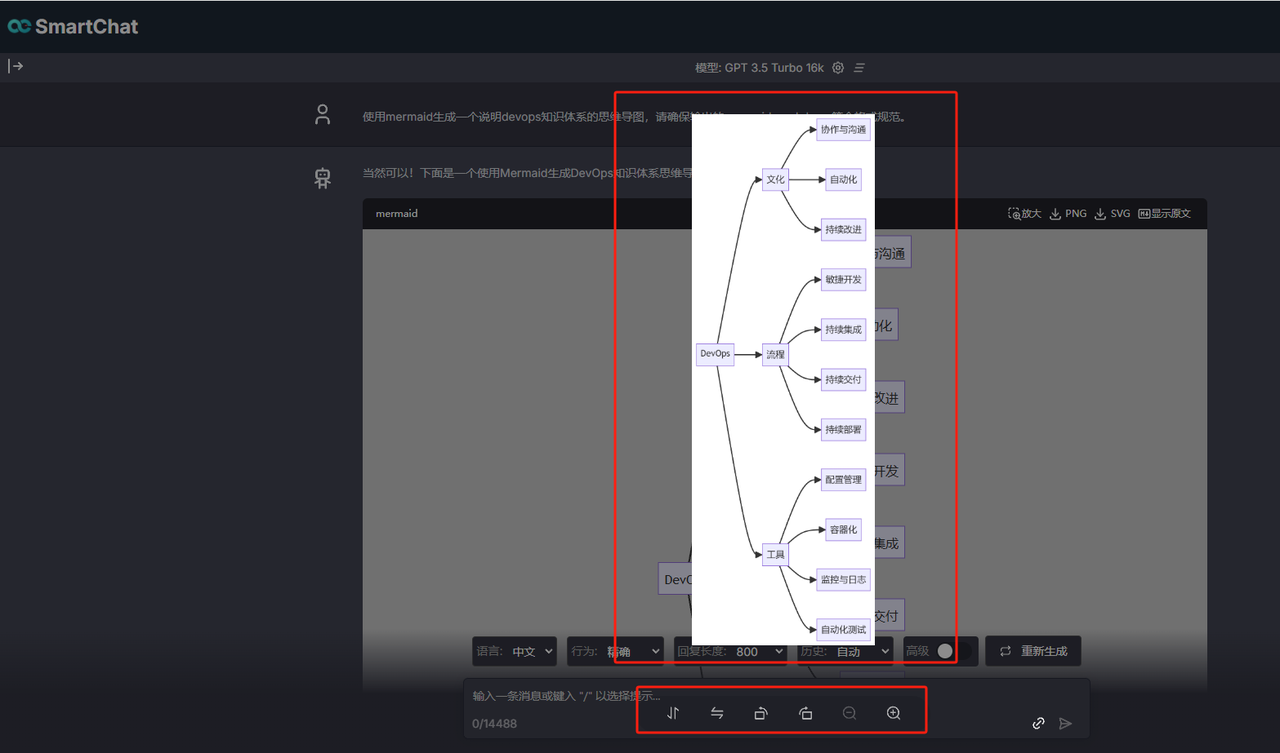Rotate the image counterclockwise

tap(761, 713)
